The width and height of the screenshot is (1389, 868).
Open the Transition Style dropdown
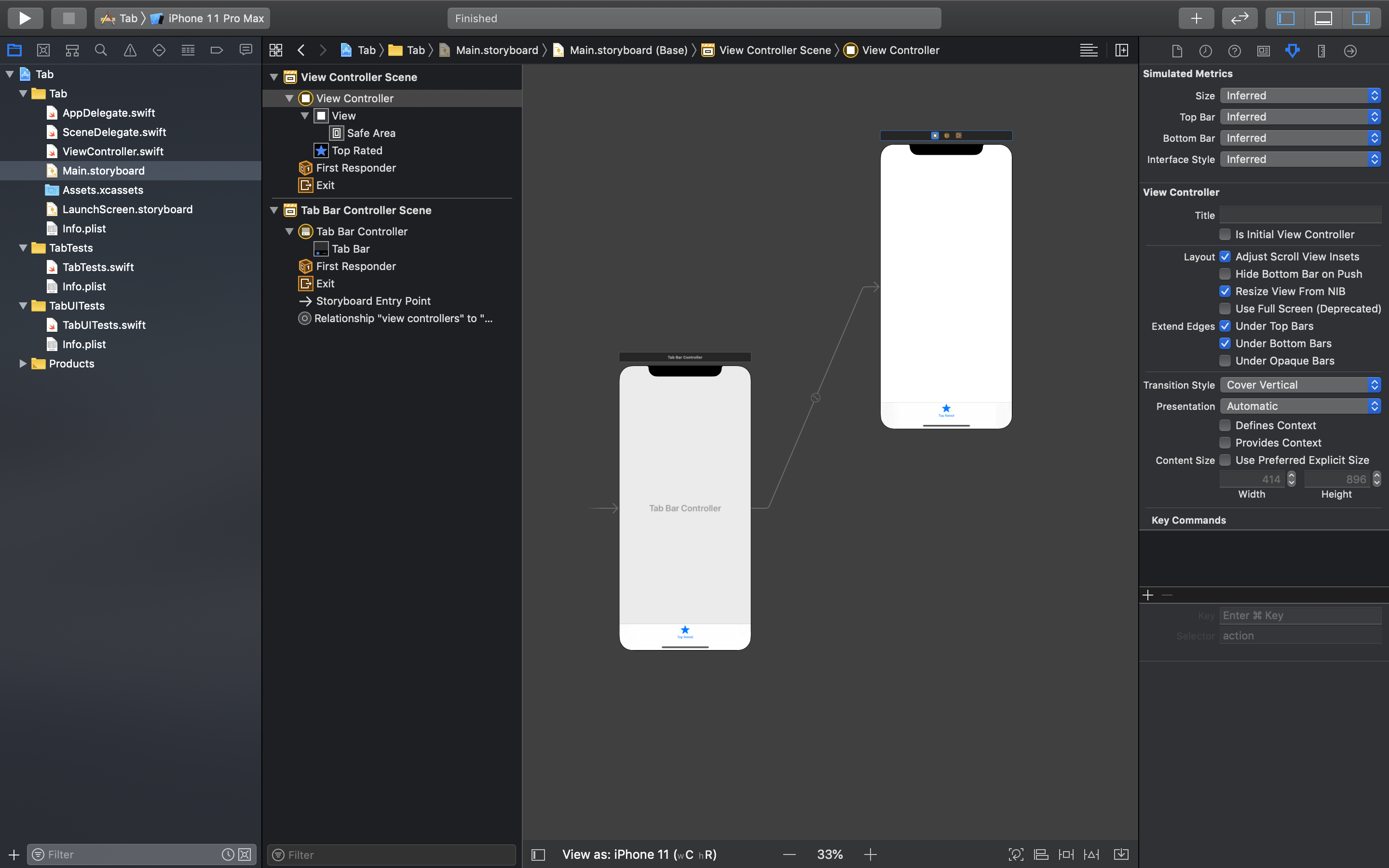pyautogui.click(x=1300, y=385)
